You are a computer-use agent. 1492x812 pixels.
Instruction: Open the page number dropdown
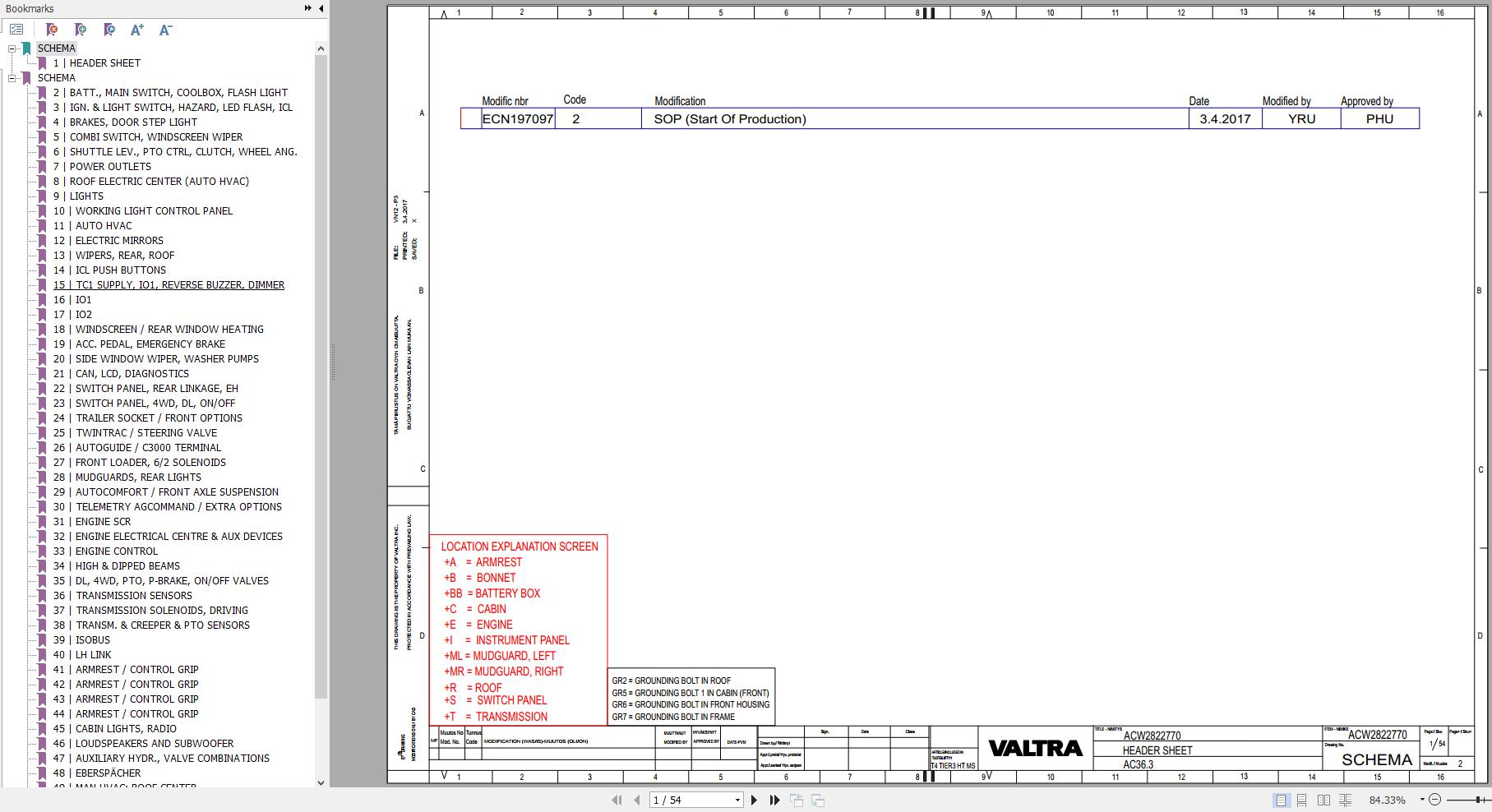tap(737, 800)
